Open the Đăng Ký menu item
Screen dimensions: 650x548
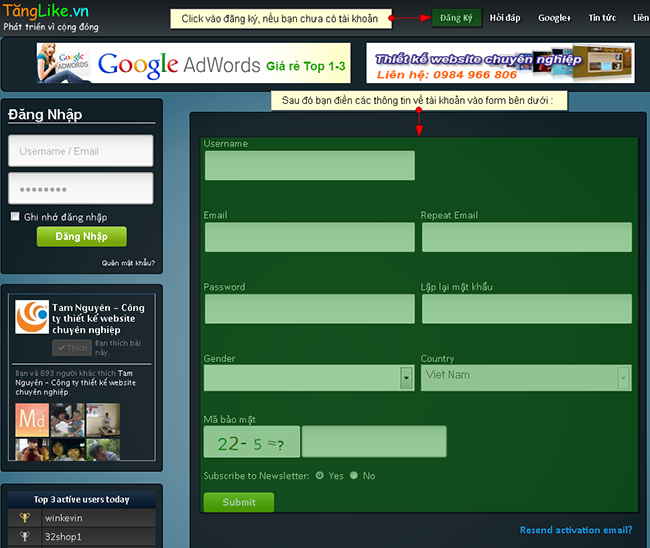pyautogui.click(x=456, y=18)
